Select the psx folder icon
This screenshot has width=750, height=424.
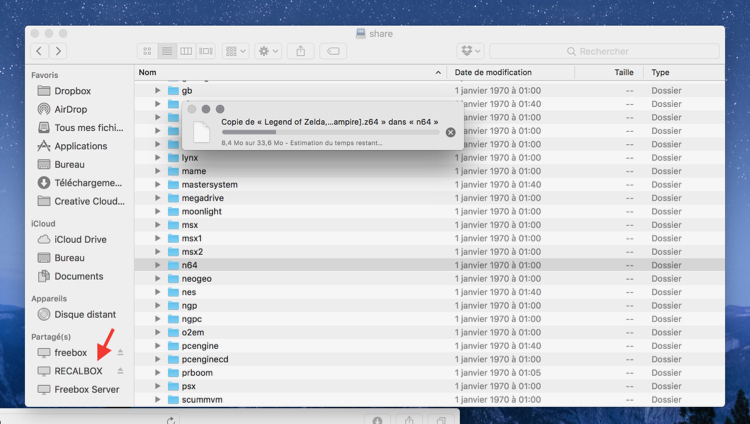pos(173,386)
